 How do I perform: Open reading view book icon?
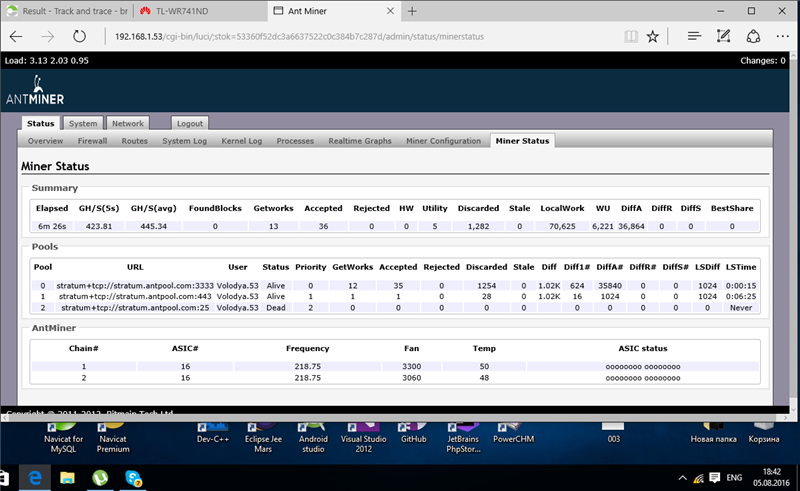(x=629, y=36)
